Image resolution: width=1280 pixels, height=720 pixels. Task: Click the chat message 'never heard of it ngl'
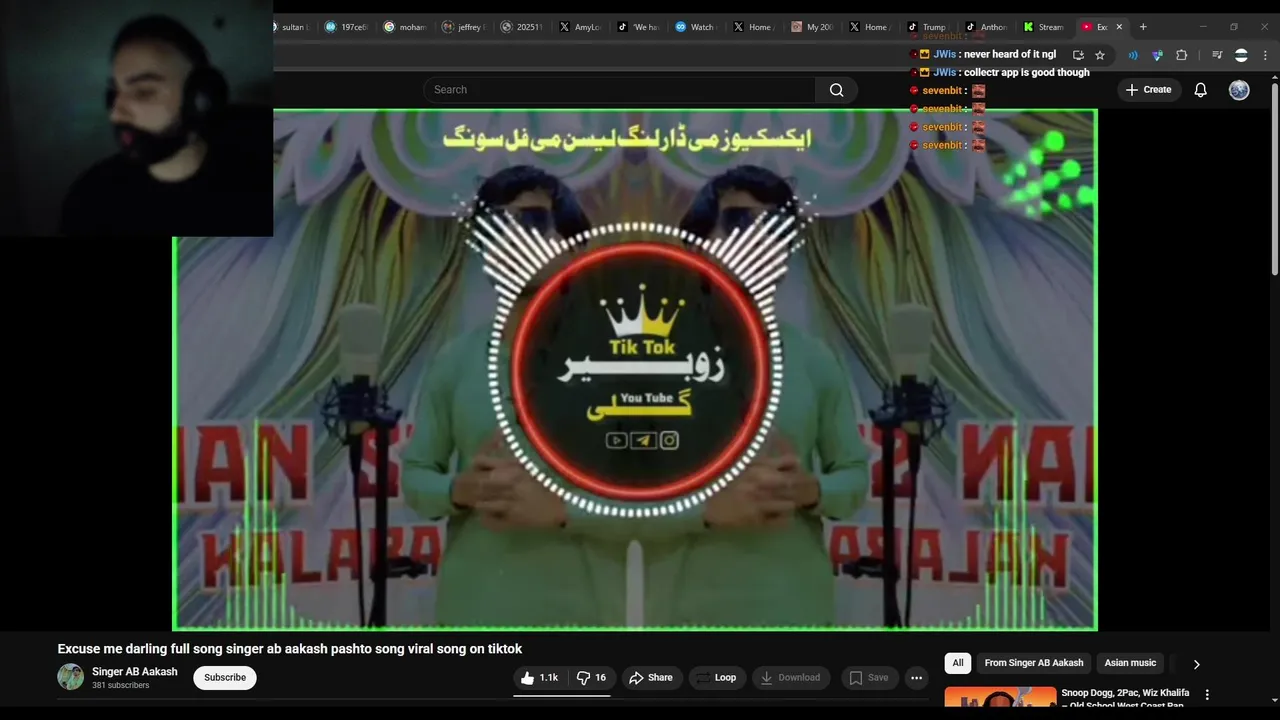coord(1009,54)
